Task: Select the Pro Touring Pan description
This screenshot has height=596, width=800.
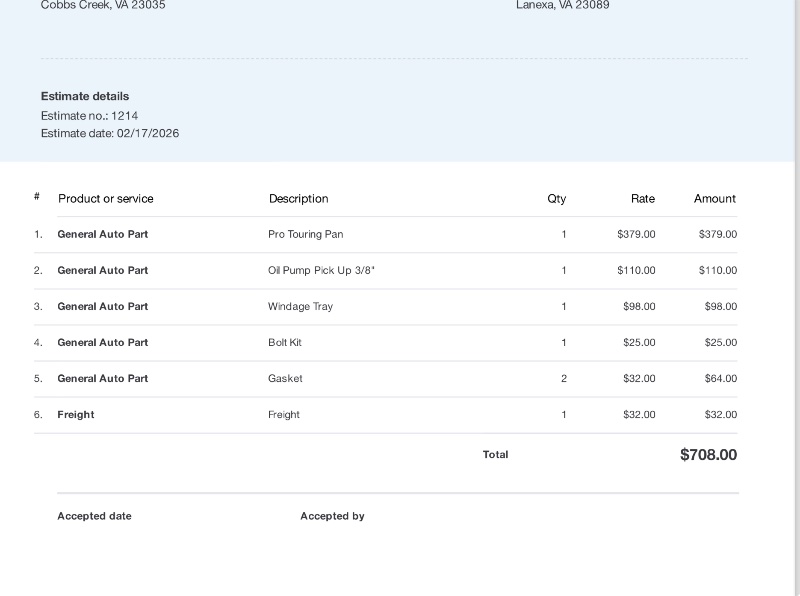Action: pyautogui.click(x=305, y=234)
